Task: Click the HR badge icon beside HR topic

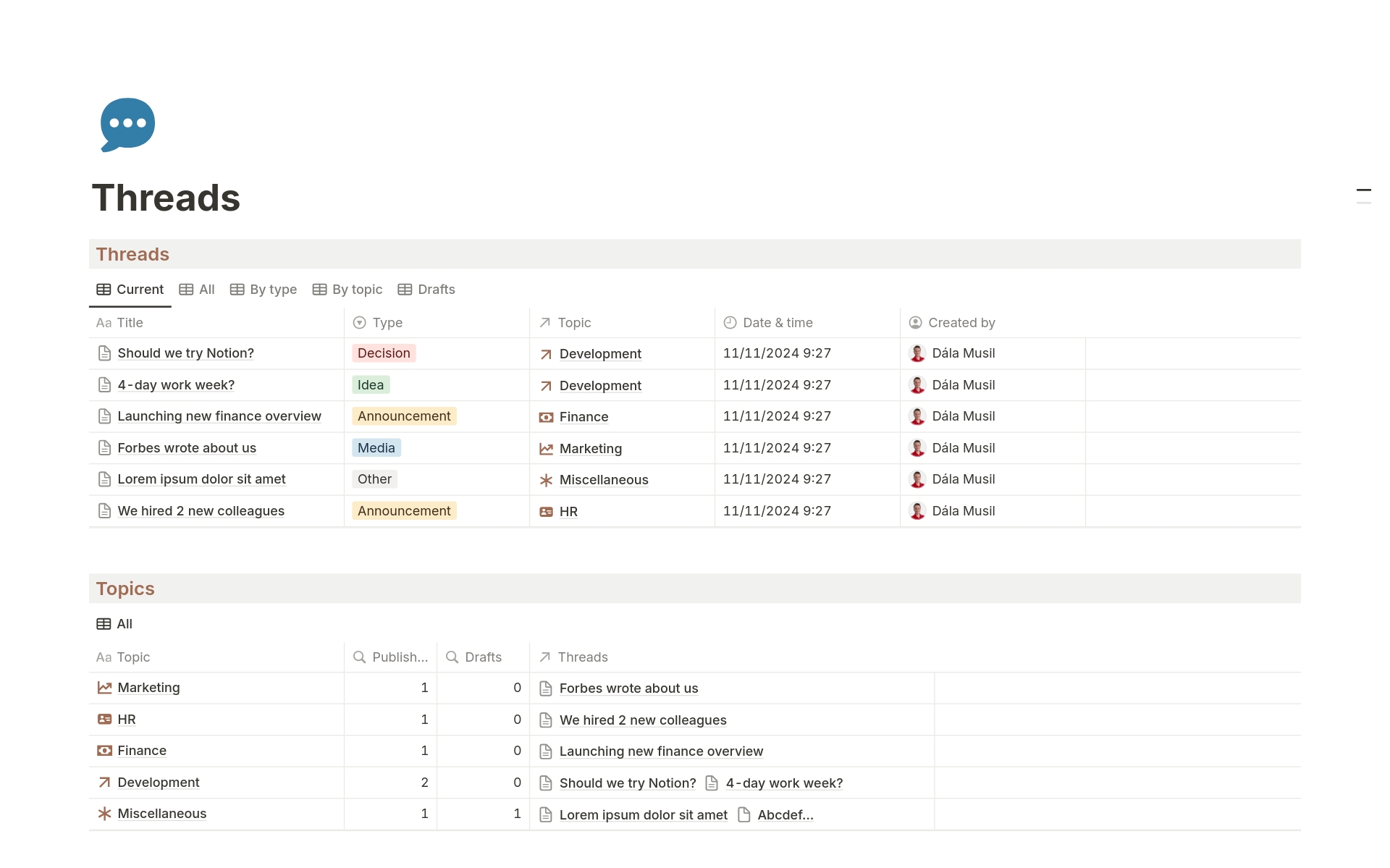Action: pyautogui.click(x=104, y=719)
